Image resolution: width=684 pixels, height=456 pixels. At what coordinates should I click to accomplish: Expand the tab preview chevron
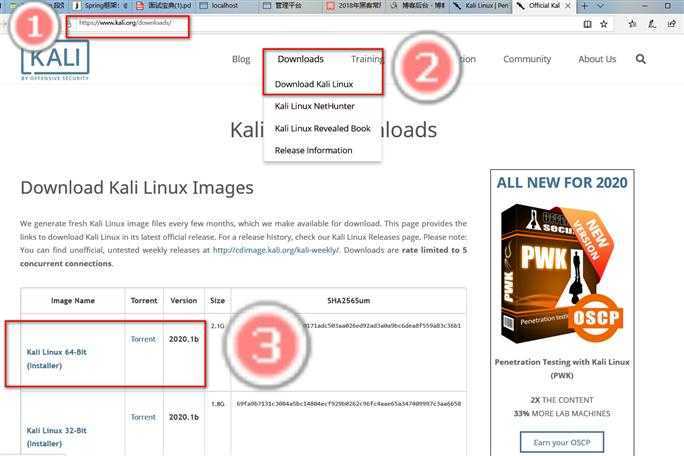pos(601,6)
